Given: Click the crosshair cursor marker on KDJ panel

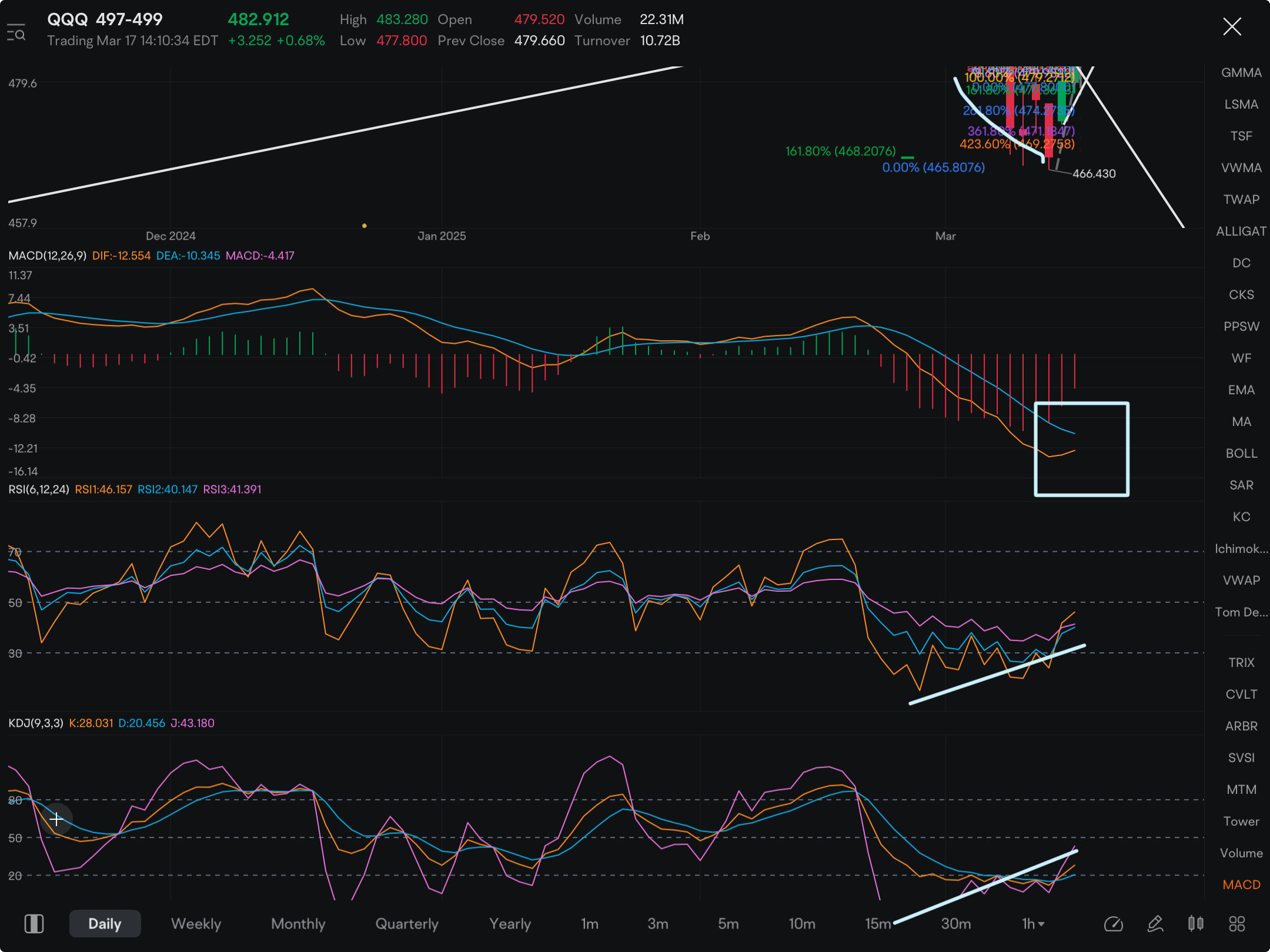Looking at the screenshot, I should point(56,819).
